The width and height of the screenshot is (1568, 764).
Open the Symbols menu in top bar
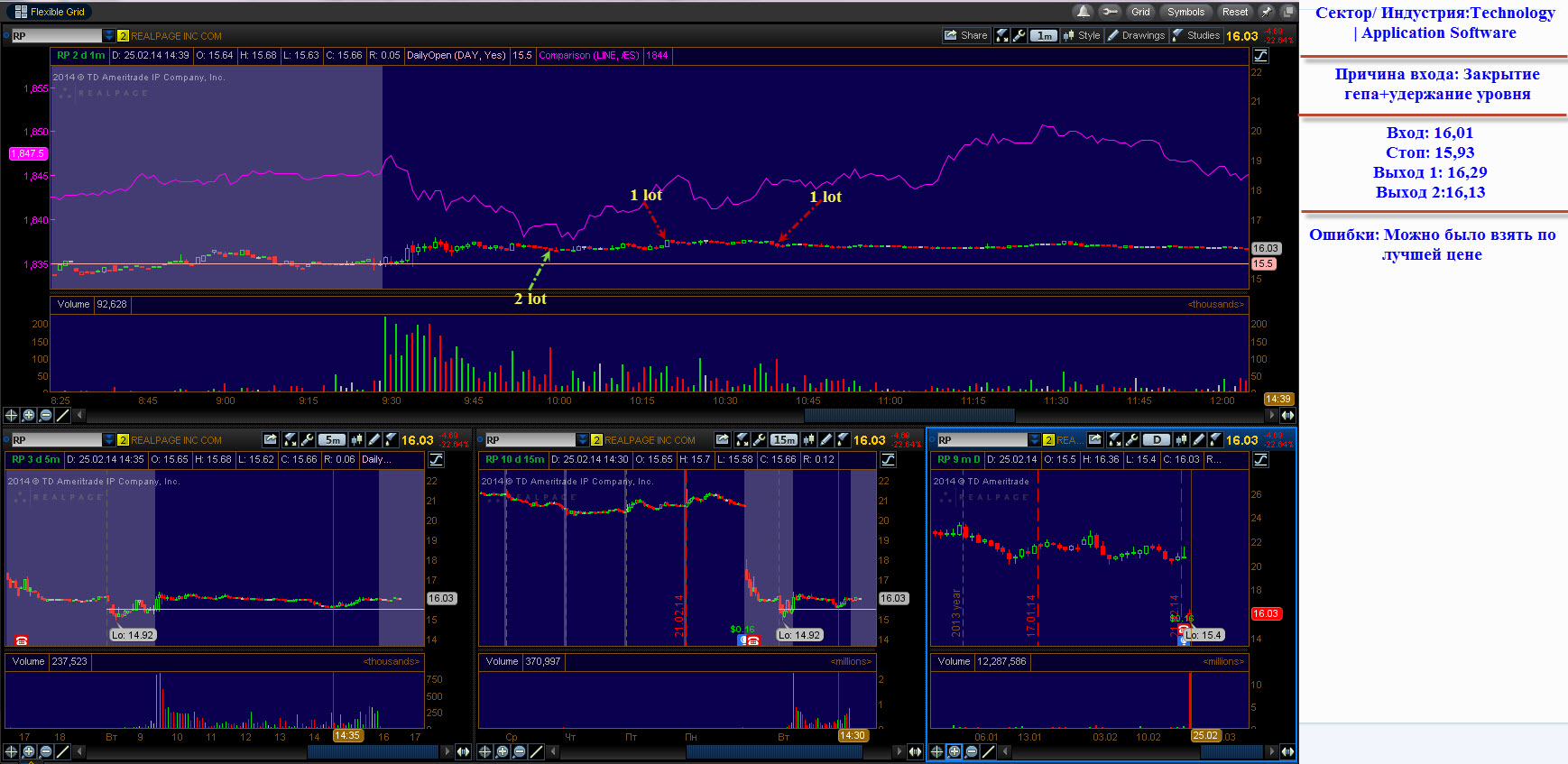(1185, 12)
